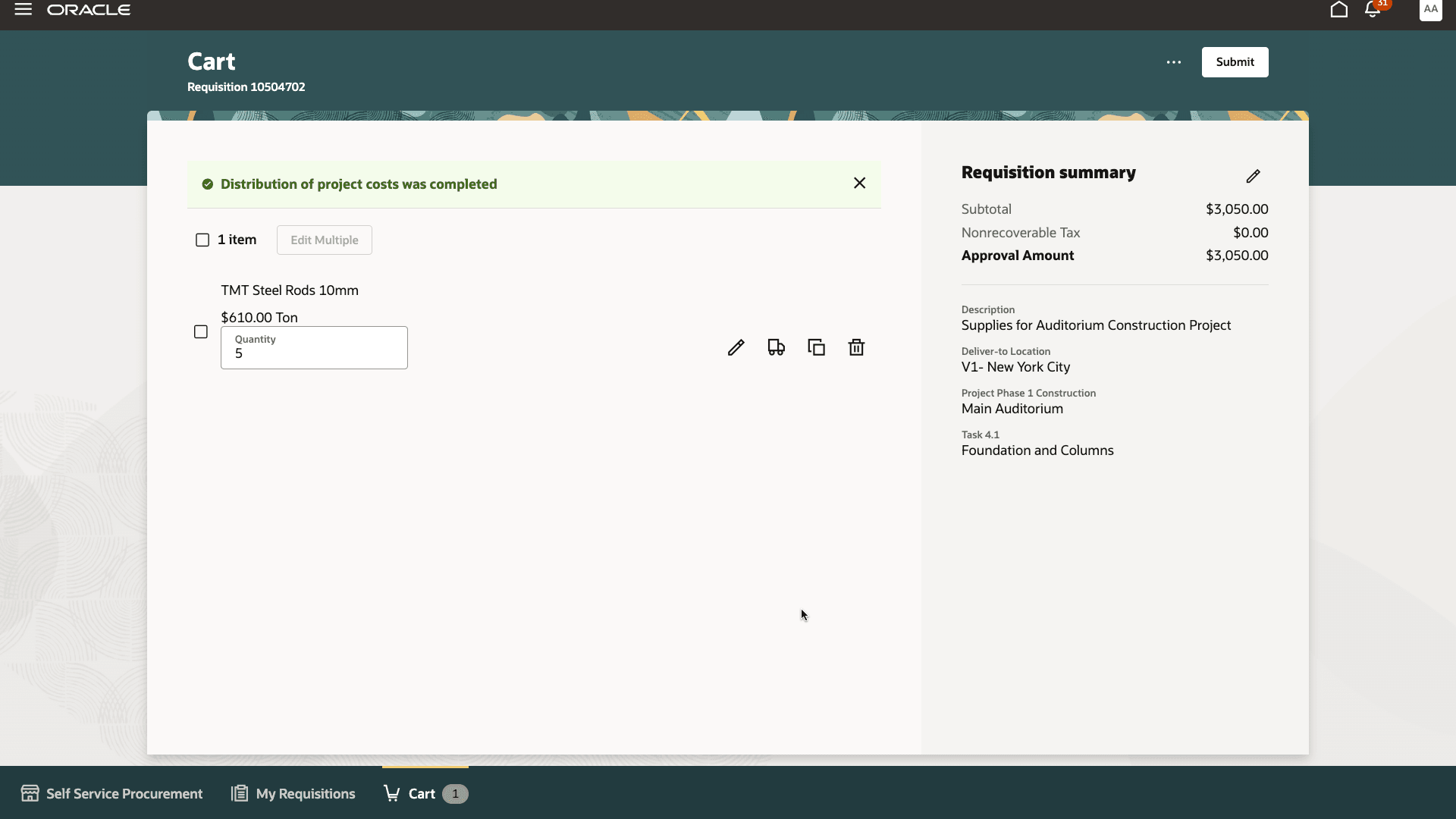1456x819 pixels.
Task: Check the TMT Steel Rods item checkbox
Action: tap(201, 331)
